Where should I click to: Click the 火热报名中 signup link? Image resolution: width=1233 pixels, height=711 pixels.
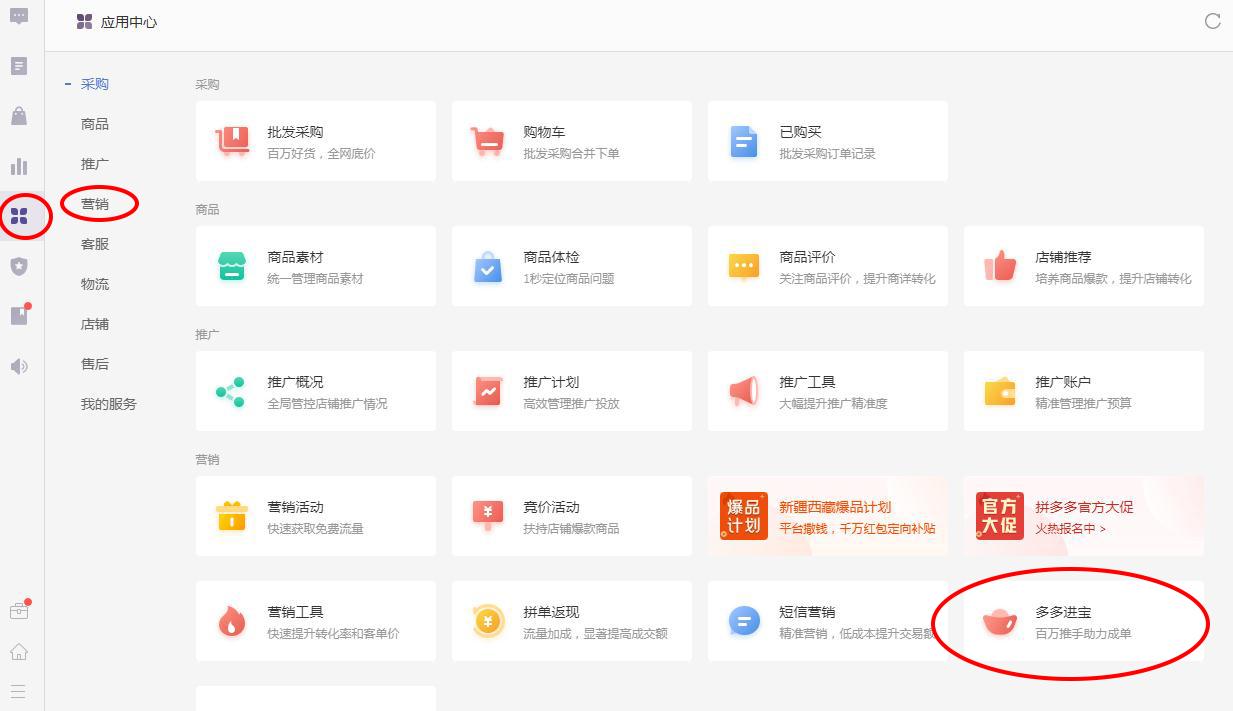point(1070,528)
